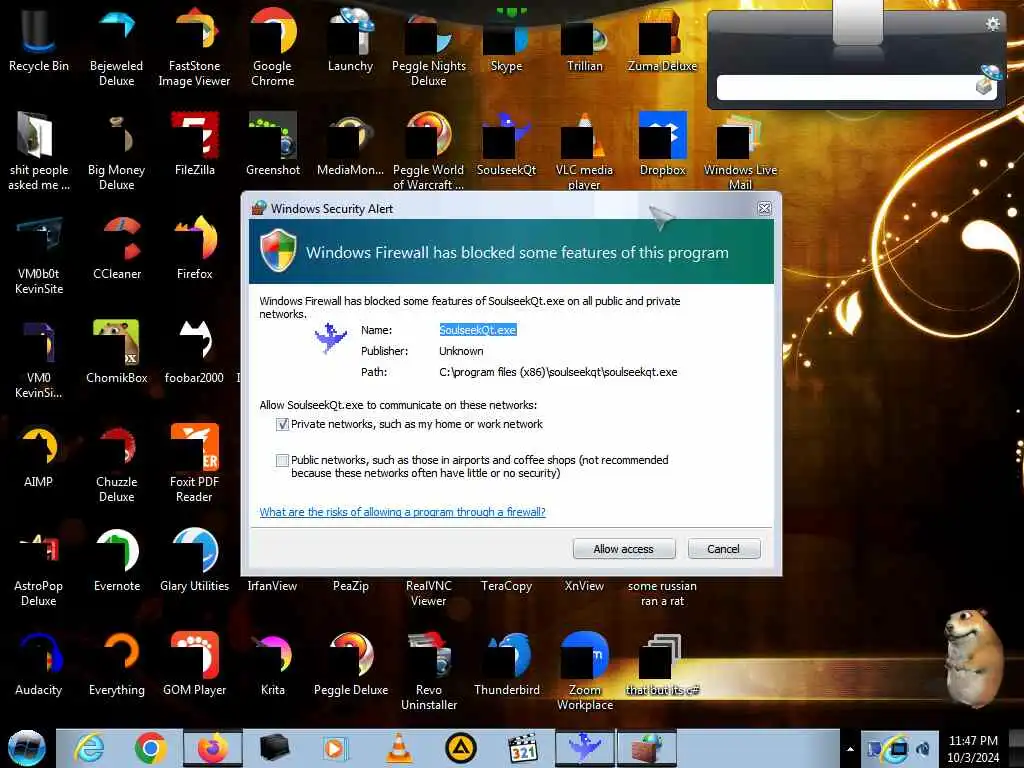Open Peggle Deluxe desktop icon
Image resolution: width=1024 pixels, height=768 pixels.
pos(351,665)
